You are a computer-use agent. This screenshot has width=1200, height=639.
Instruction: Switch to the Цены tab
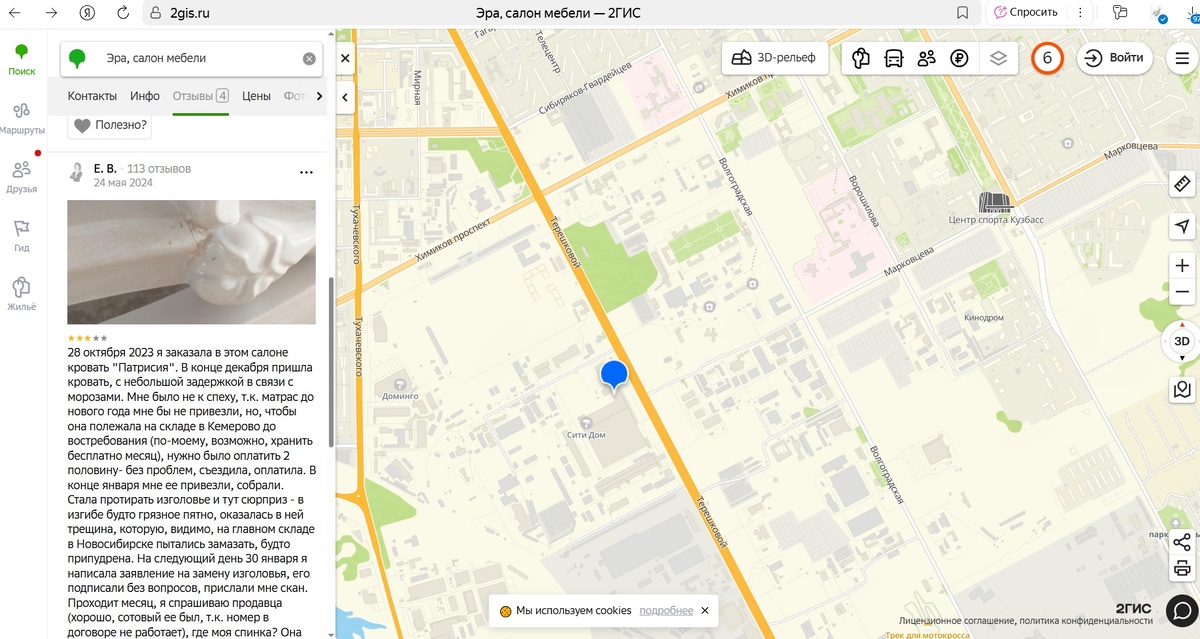[256, 96]
